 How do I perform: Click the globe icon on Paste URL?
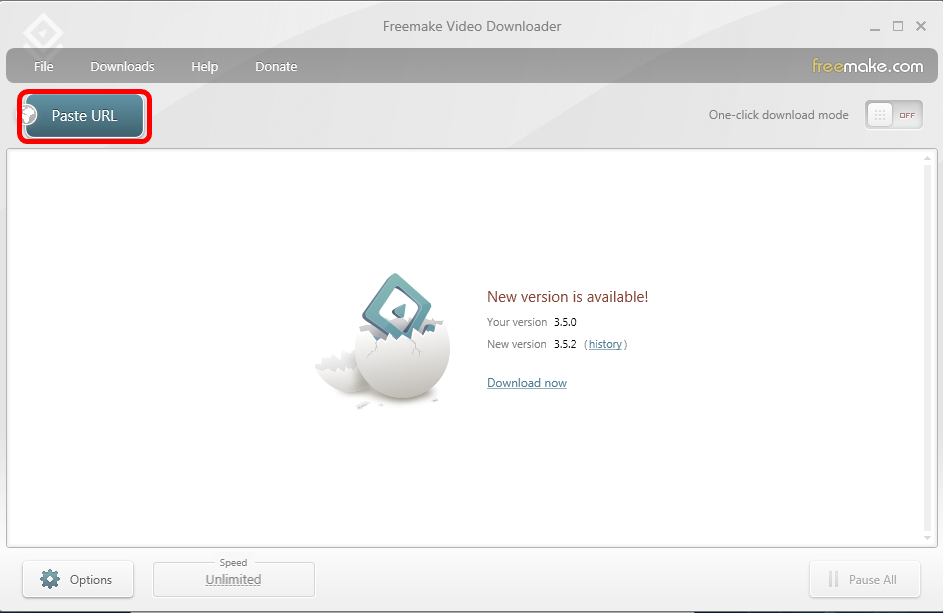click(29, 114)
